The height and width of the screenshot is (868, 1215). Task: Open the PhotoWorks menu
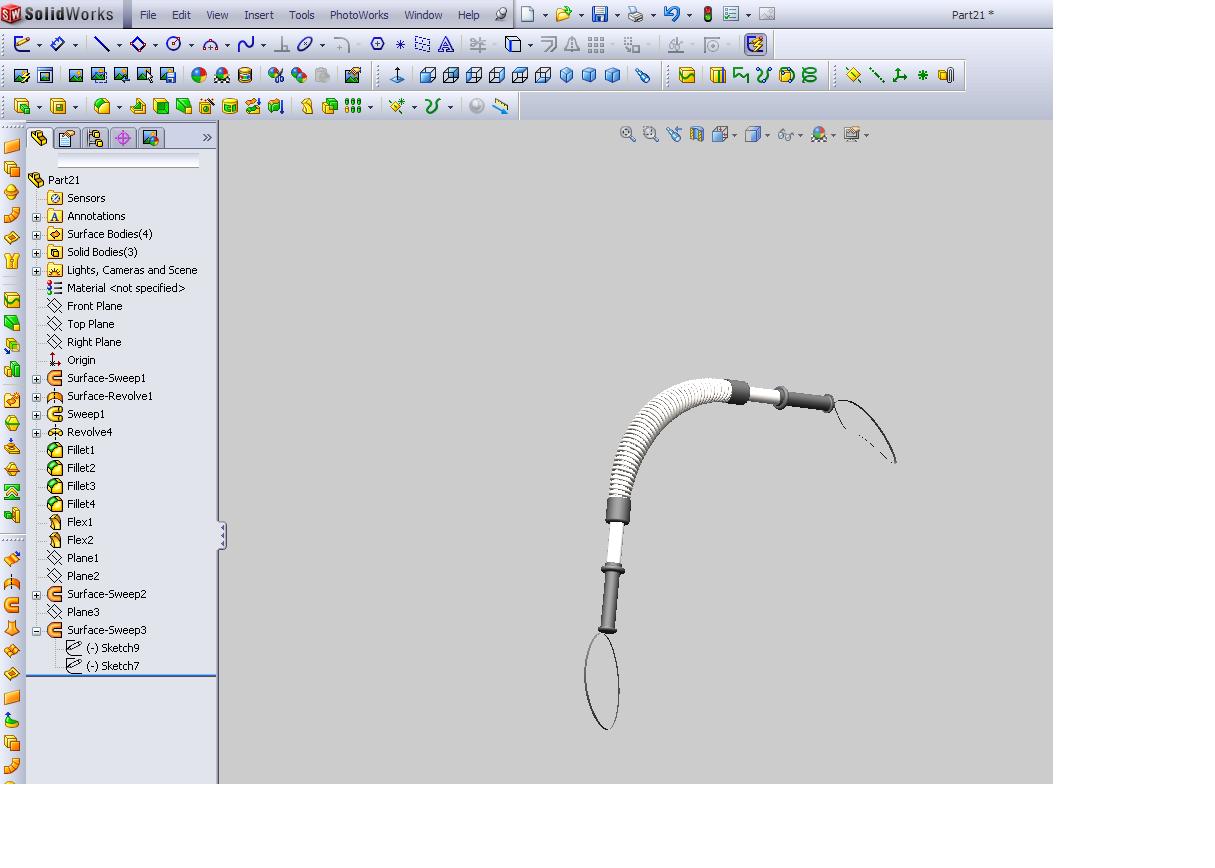coord(359,15)
